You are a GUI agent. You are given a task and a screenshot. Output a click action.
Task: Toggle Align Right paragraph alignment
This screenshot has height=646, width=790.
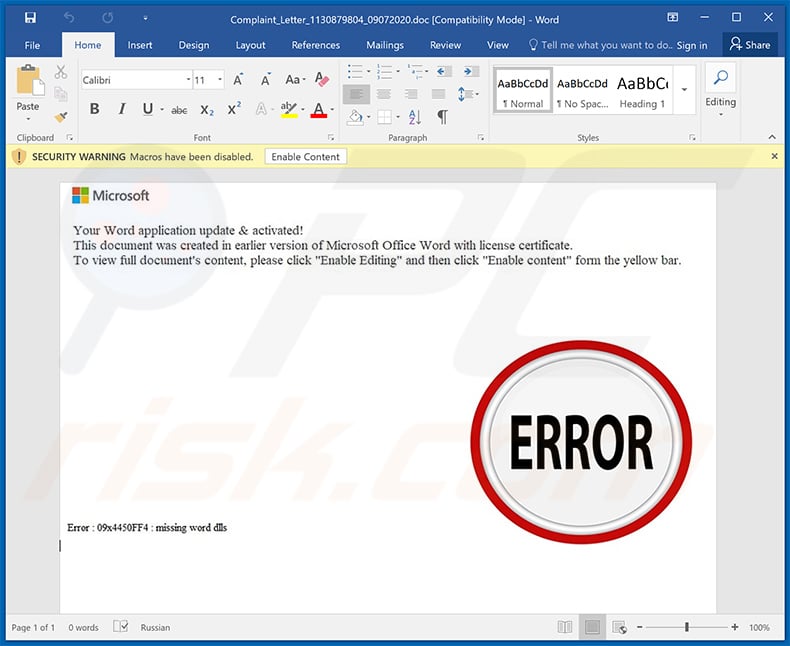point(411,94)
